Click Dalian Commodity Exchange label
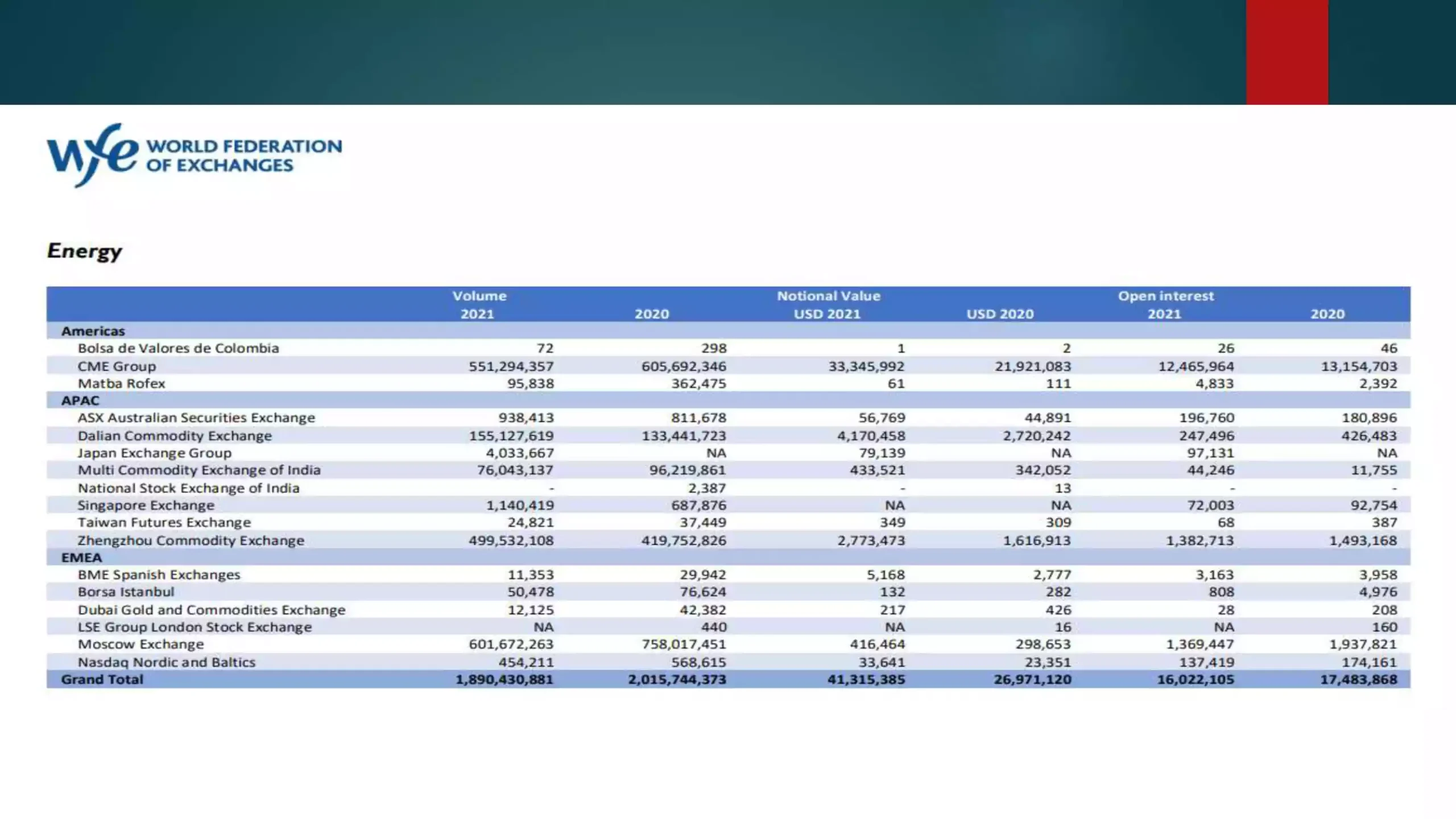This screenshot has width=1456, height=819. click(175, 436)
